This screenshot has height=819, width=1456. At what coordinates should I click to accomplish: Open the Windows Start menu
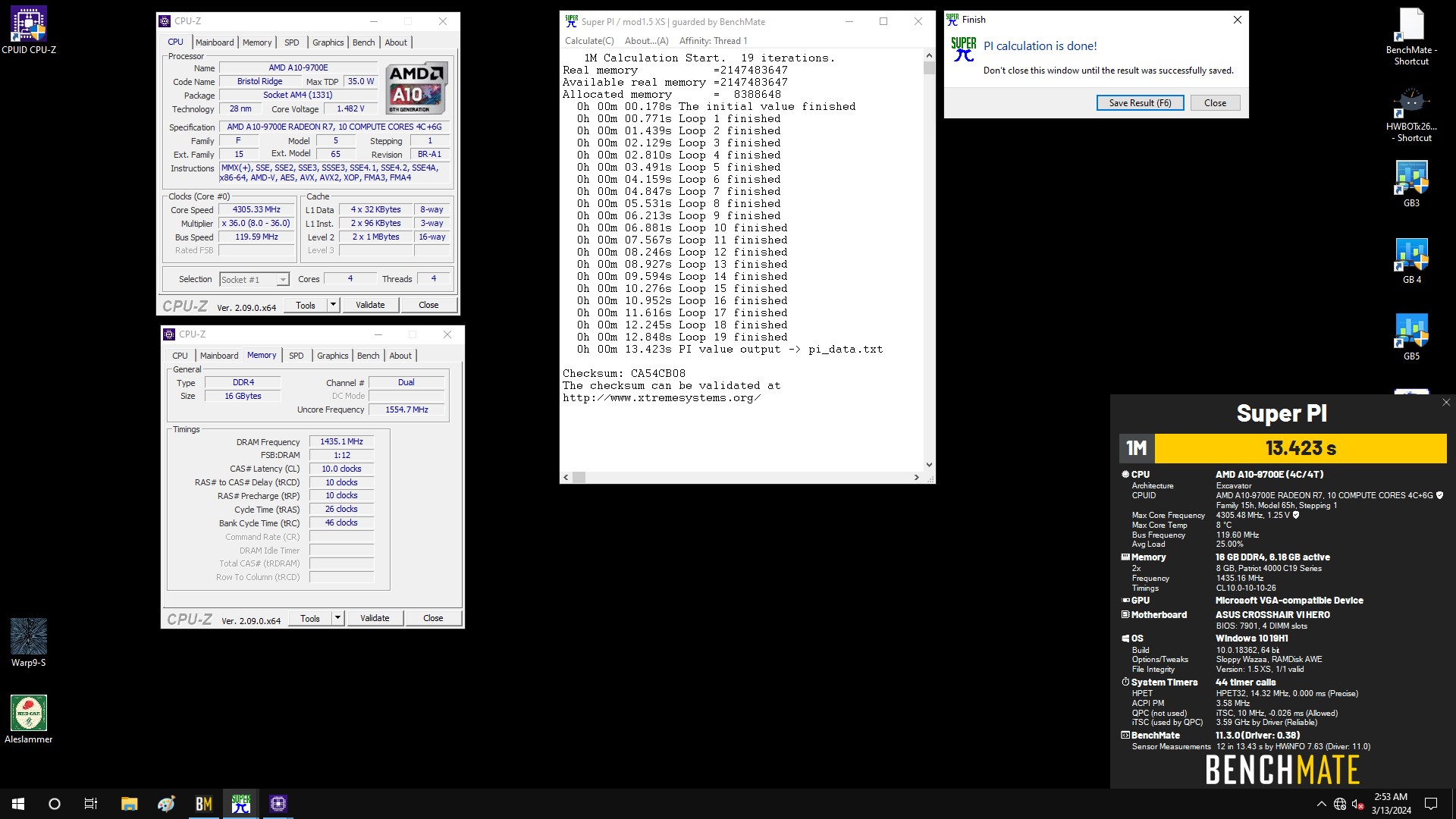coord(18,804)
